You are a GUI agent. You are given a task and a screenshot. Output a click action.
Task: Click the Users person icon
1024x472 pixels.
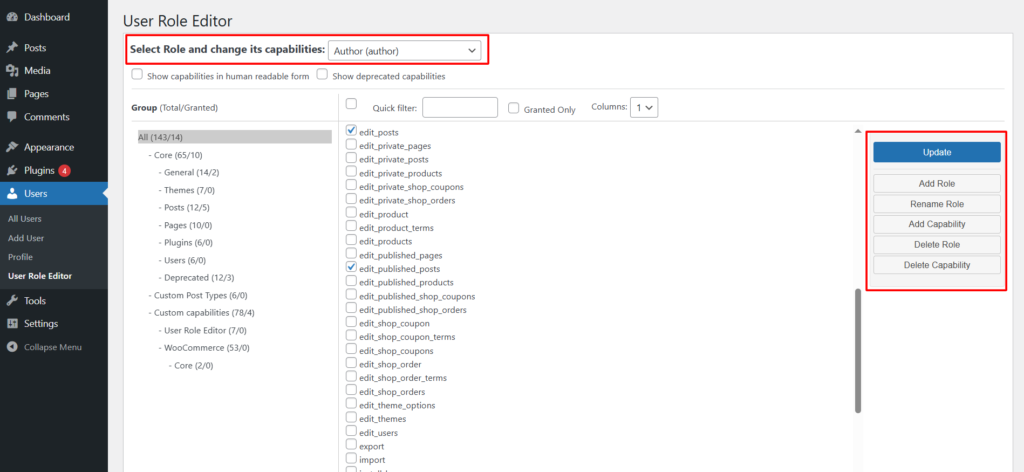click(x=12, y=193)
